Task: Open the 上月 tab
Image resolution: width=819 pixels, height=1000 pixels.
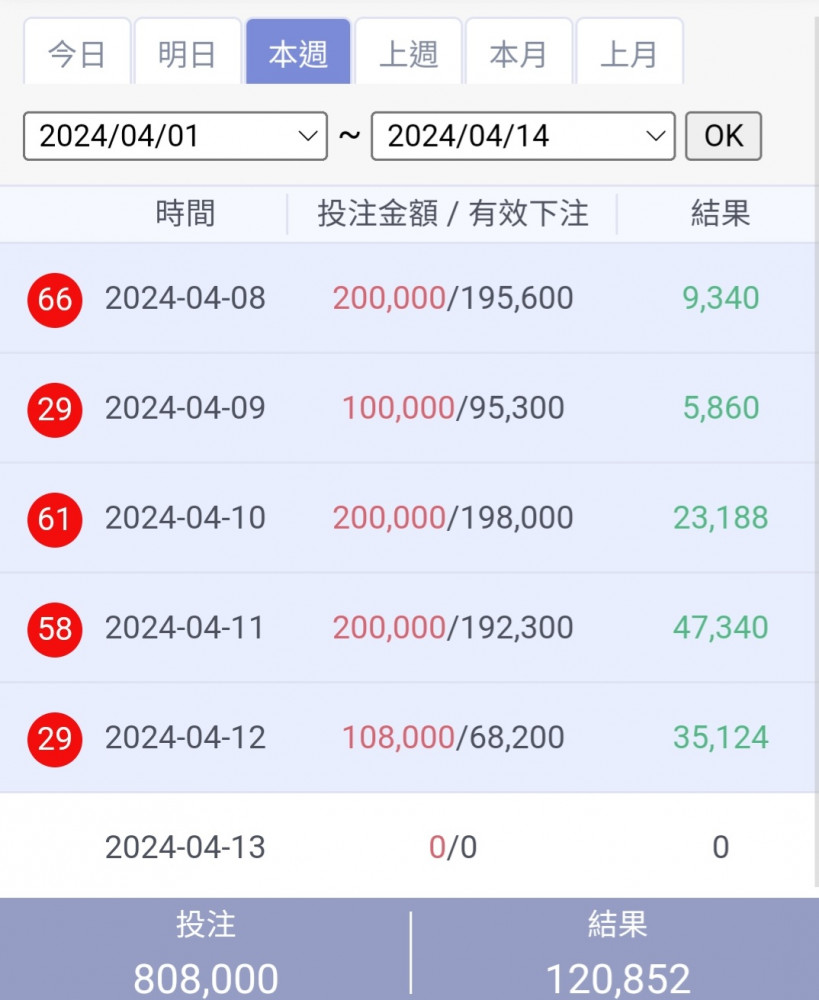Action: [x=630, y=52]
